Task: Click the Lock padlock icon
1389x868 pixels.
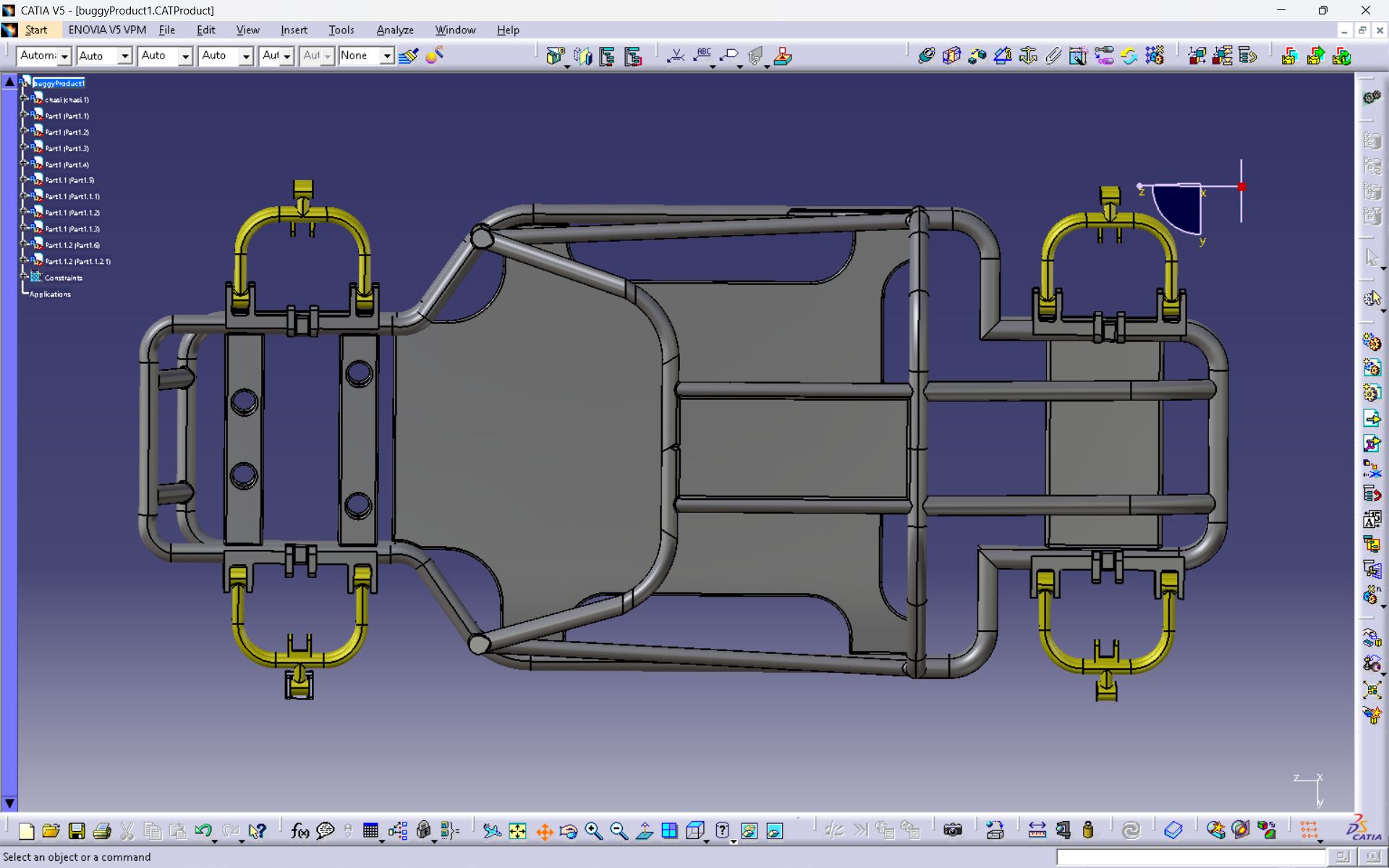Action: (x=424, y=831)
